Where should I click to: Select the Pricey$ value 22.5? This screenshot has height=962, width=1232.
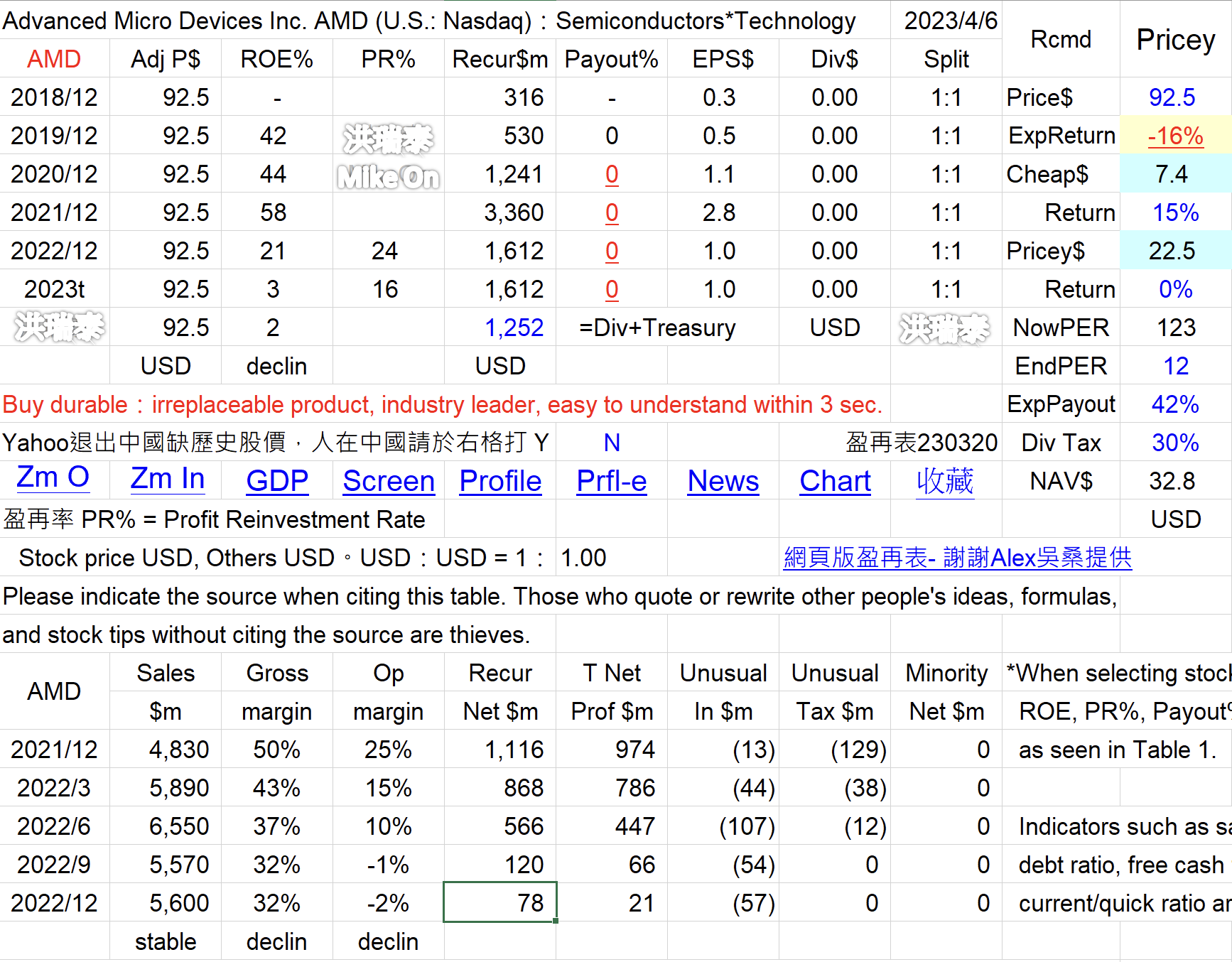(x=1172, y=251)
